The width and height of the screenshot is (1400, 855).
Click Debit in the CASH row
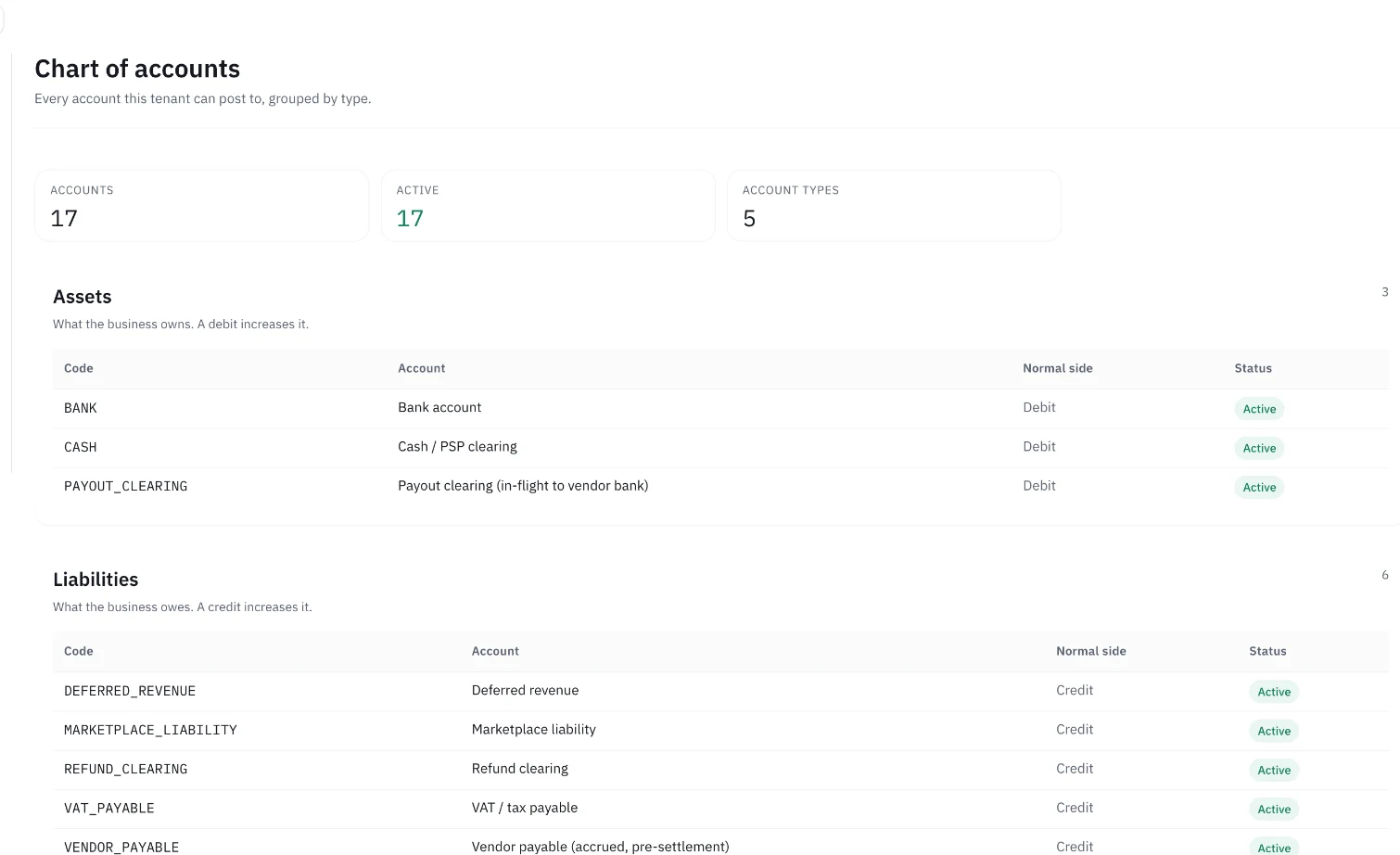[x=1039, y=446]
